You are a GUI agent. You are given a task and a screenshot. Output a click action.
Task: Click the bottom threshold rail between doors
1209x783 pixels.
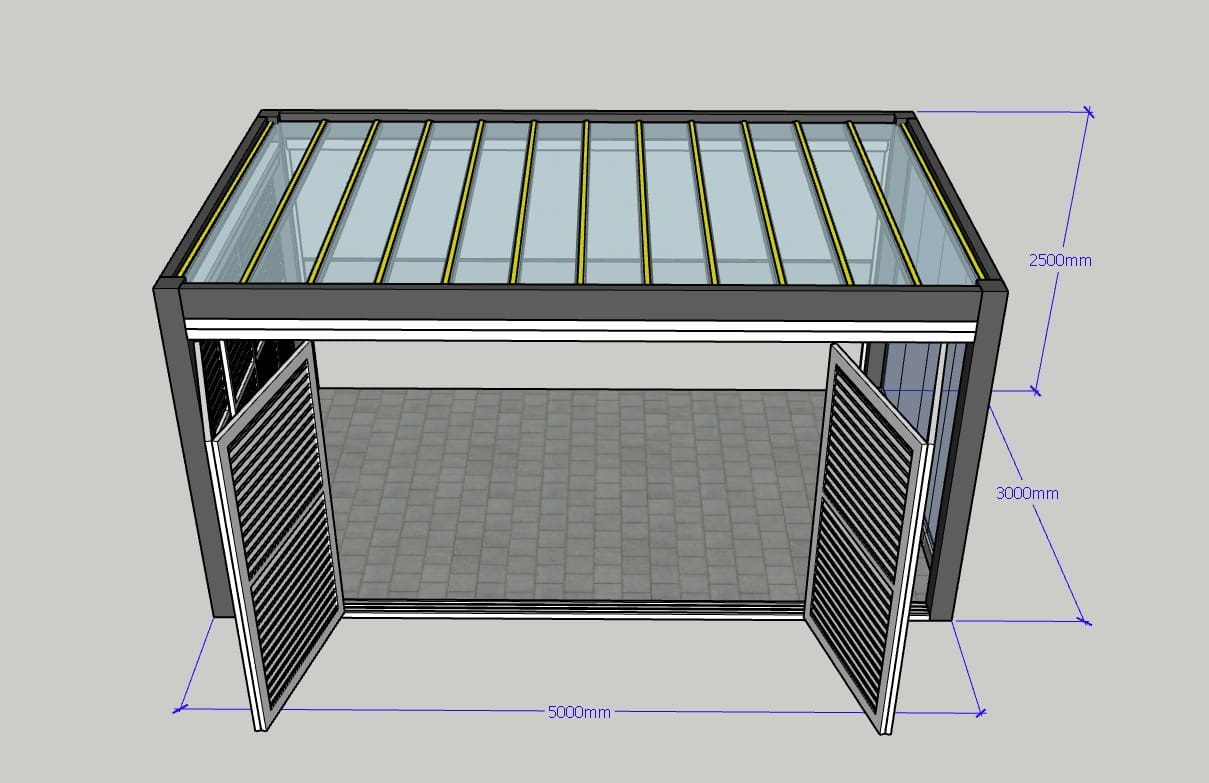[575, 608]
